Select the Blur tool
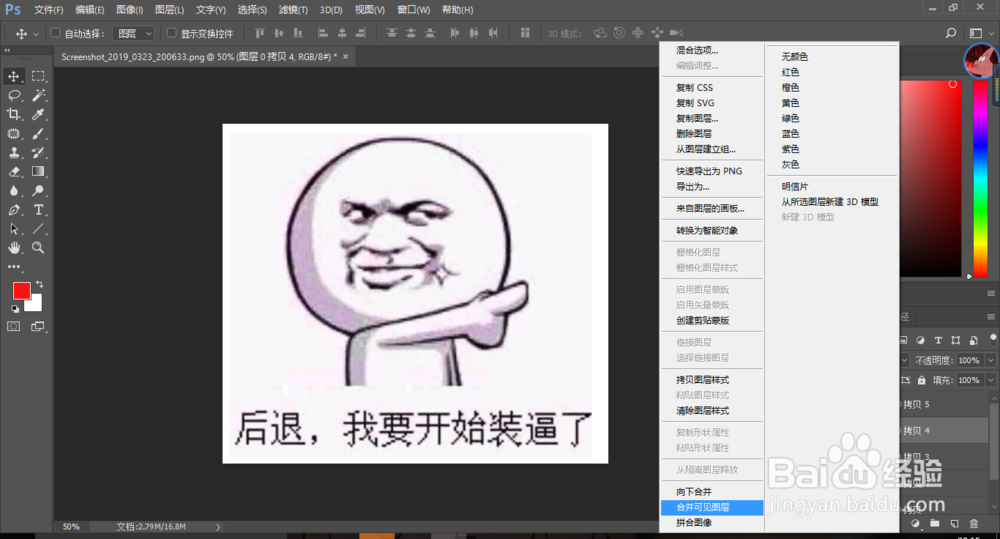Viewport: 1000px width, 539px height. 13,191
